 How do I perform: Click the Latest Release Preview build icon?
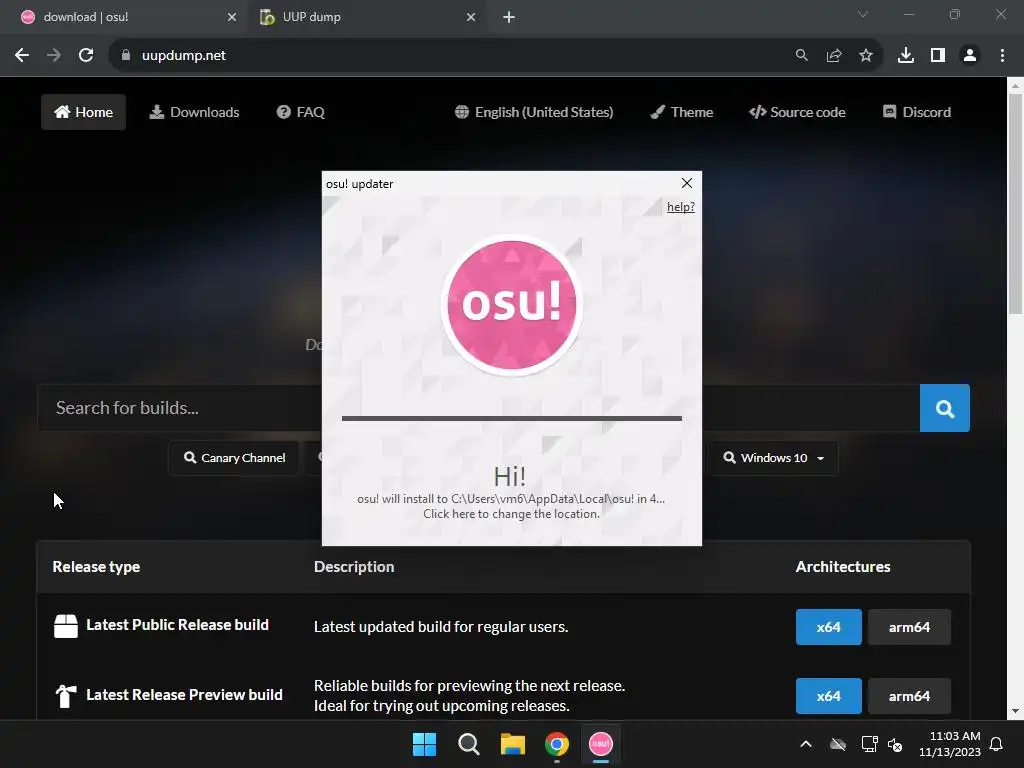(66, 696)
